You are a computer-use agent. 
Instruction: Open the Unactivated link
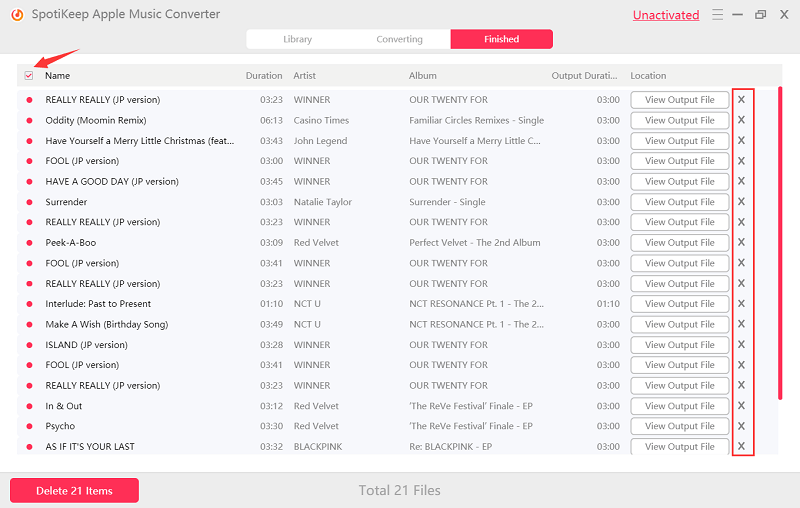[666, 15]
